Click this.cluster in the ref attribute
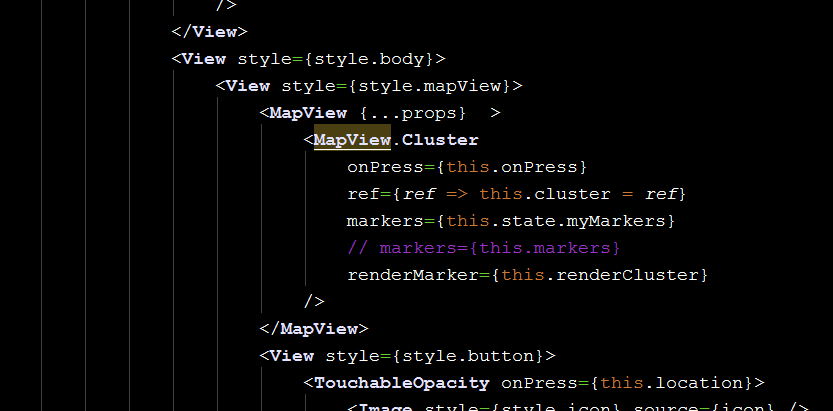 [x=545, y=194]
